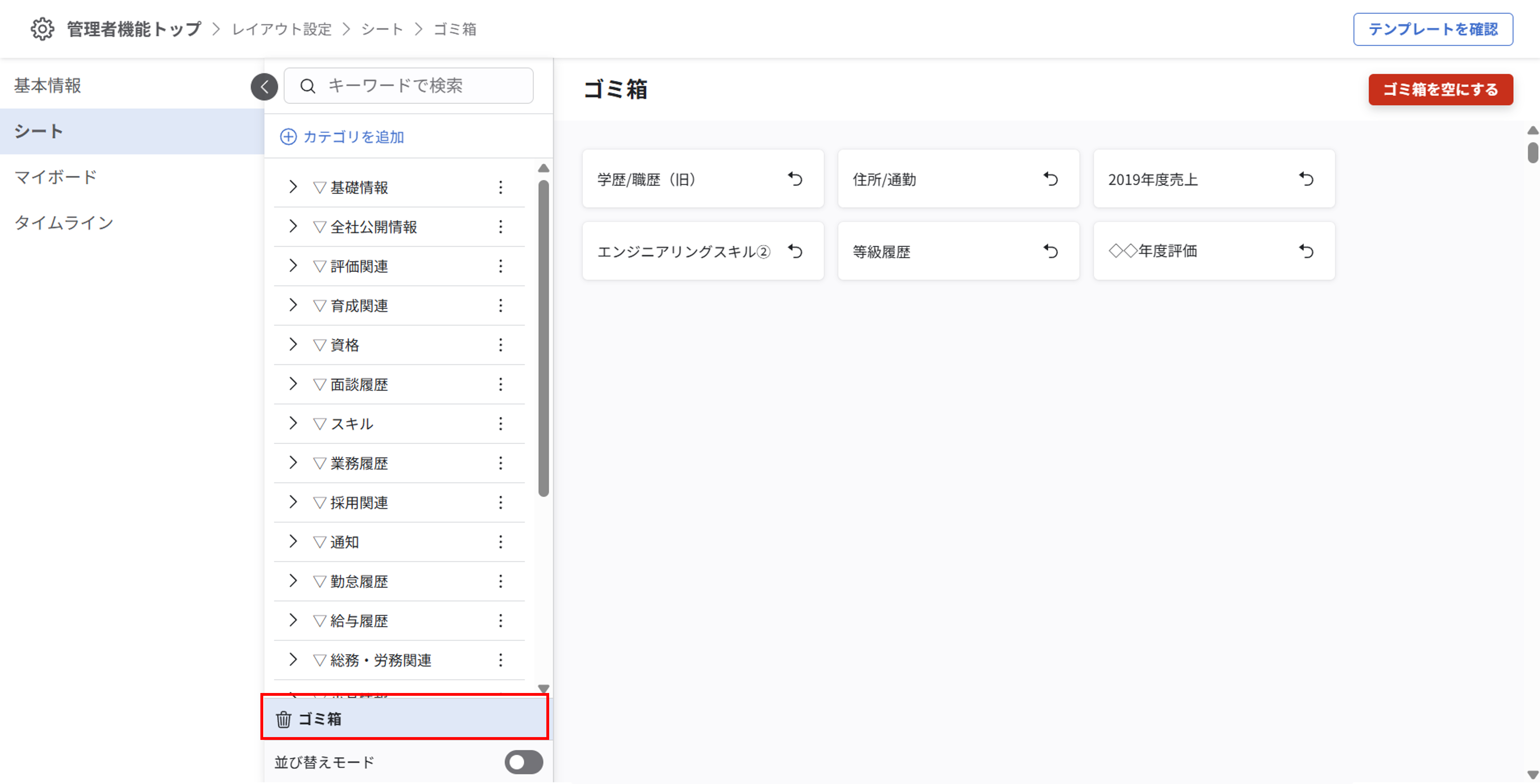Click the 通知 category label

coord(344,542)
